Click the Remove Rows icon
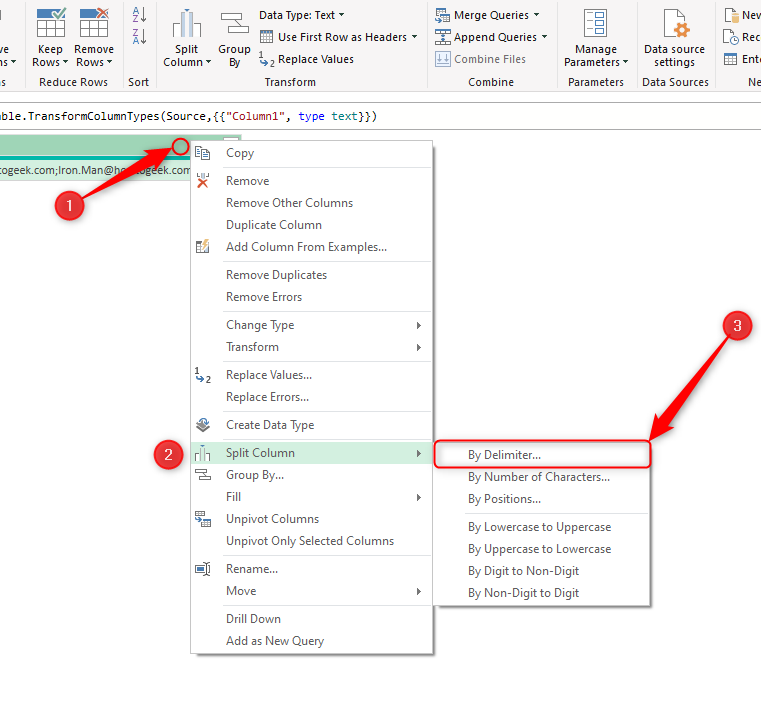The width and height of the screenshot is (761, 703). (x=94, y=22)
